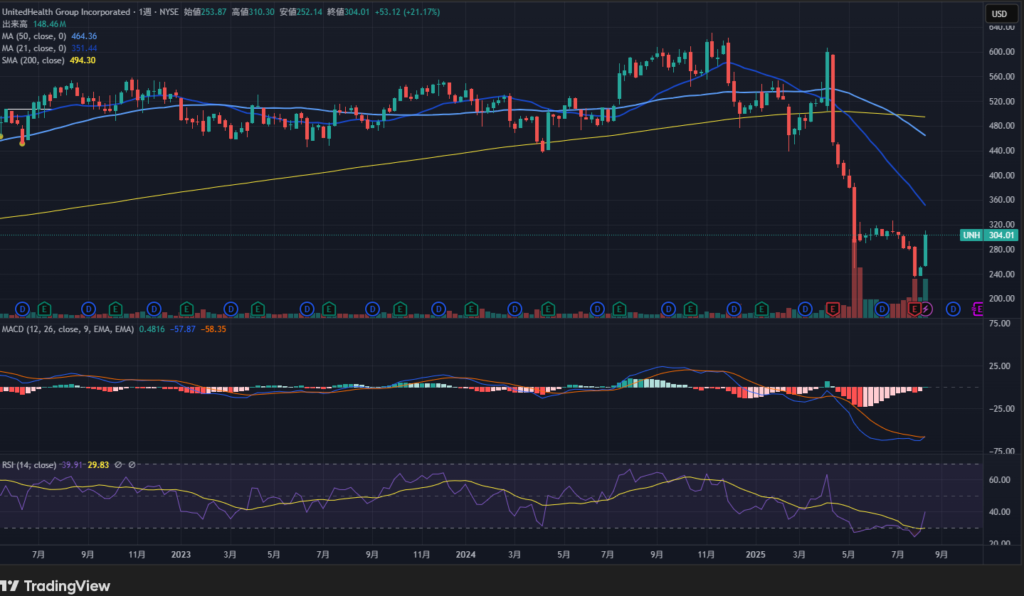Click the second ⊘ icon in RSI legend

pos(132,465)
